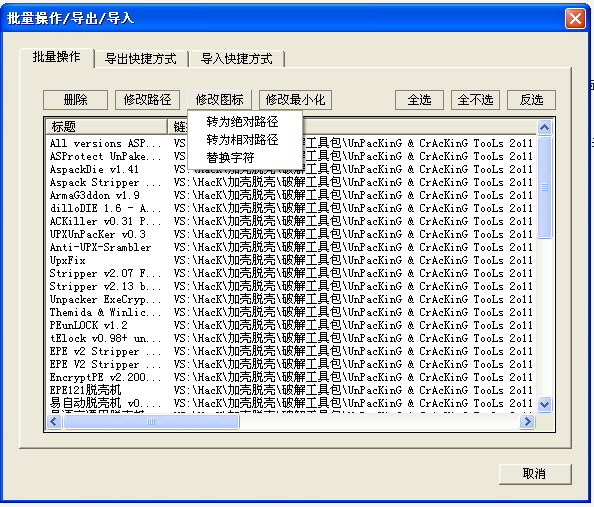
Task: Click the 修改图标 button
Action: pyautogui.click(x=219, y=100)
